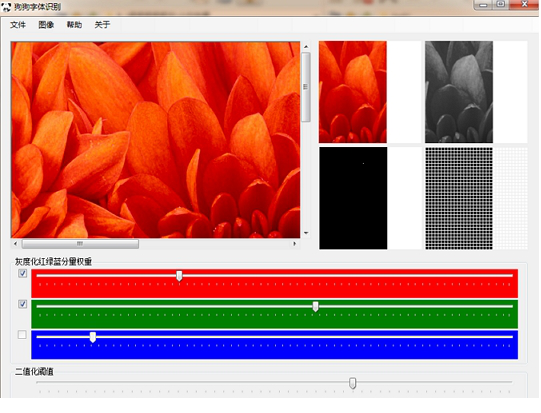The height and width of the screenshot is (413, 541).
Task: Select the grayscale flower preview thumbnail
Action: pos(459,92)
